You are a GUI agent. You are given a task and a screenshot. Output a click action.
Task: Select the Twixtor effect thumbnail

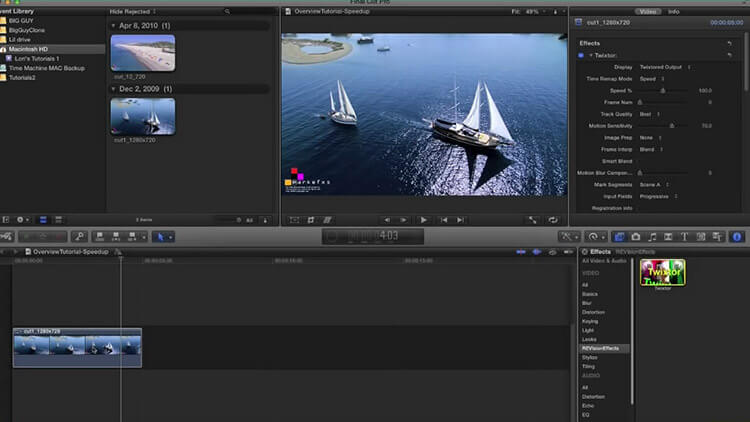[x=662, y=273]
